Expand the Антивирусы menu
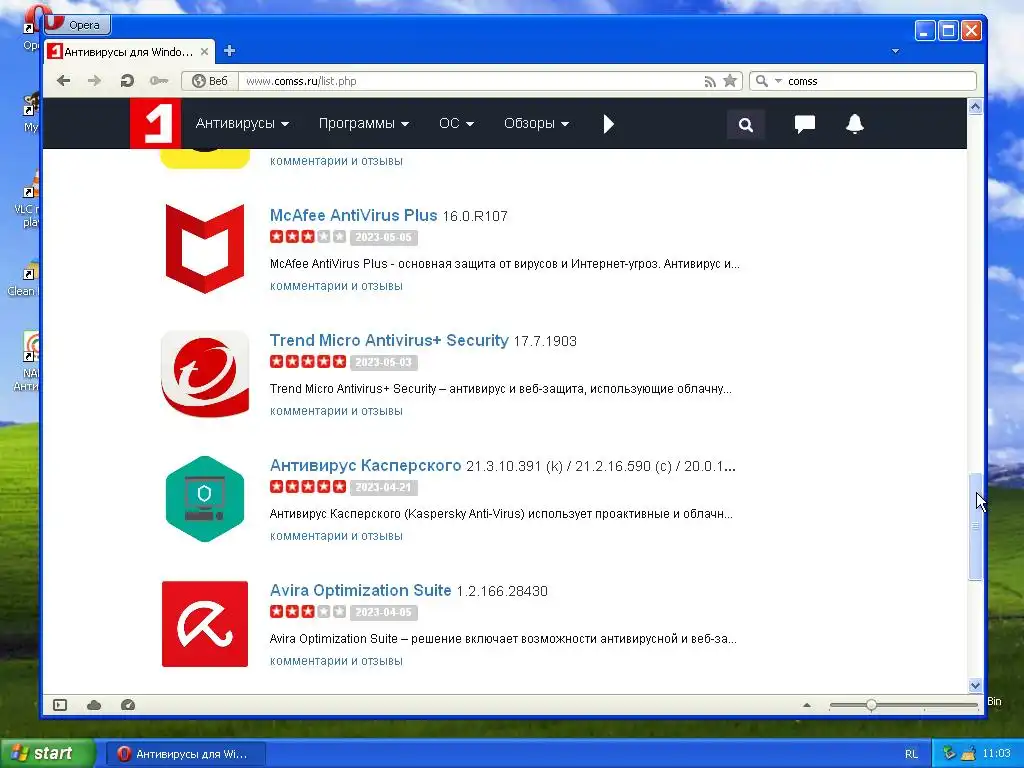 (242, 123)
